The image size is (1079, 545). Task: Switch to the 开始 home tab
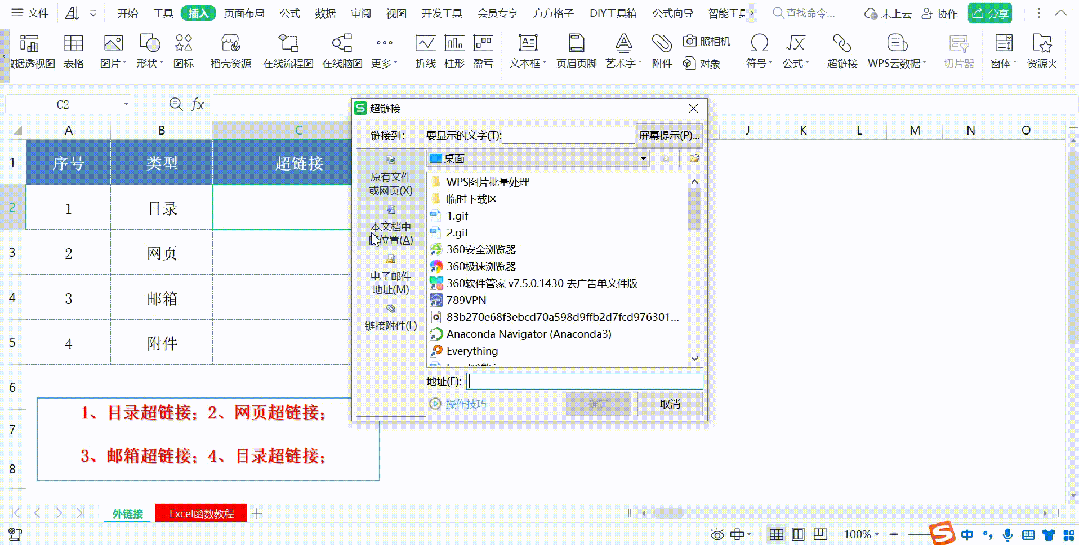127,13
